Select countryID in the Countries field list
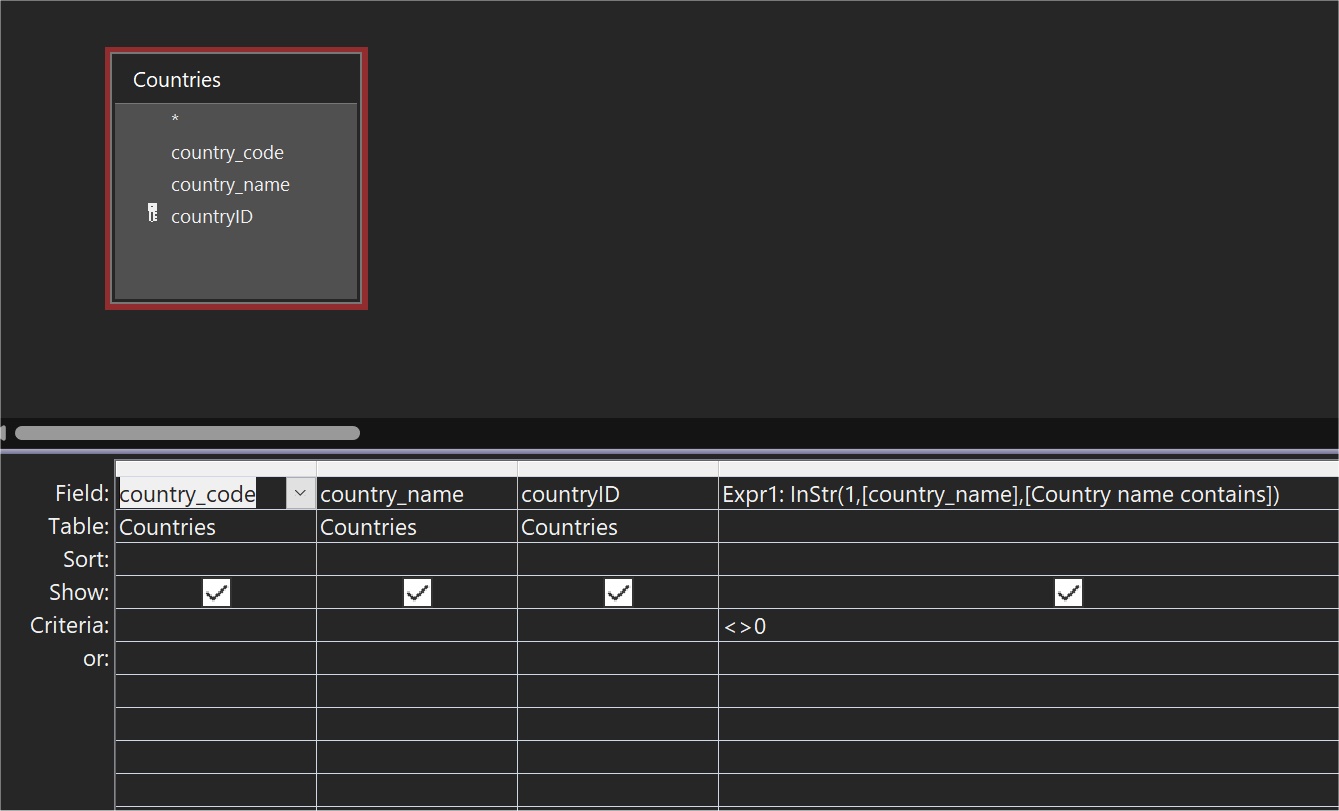Viewport: 1339px width, 811px height. tap(212, 217)
